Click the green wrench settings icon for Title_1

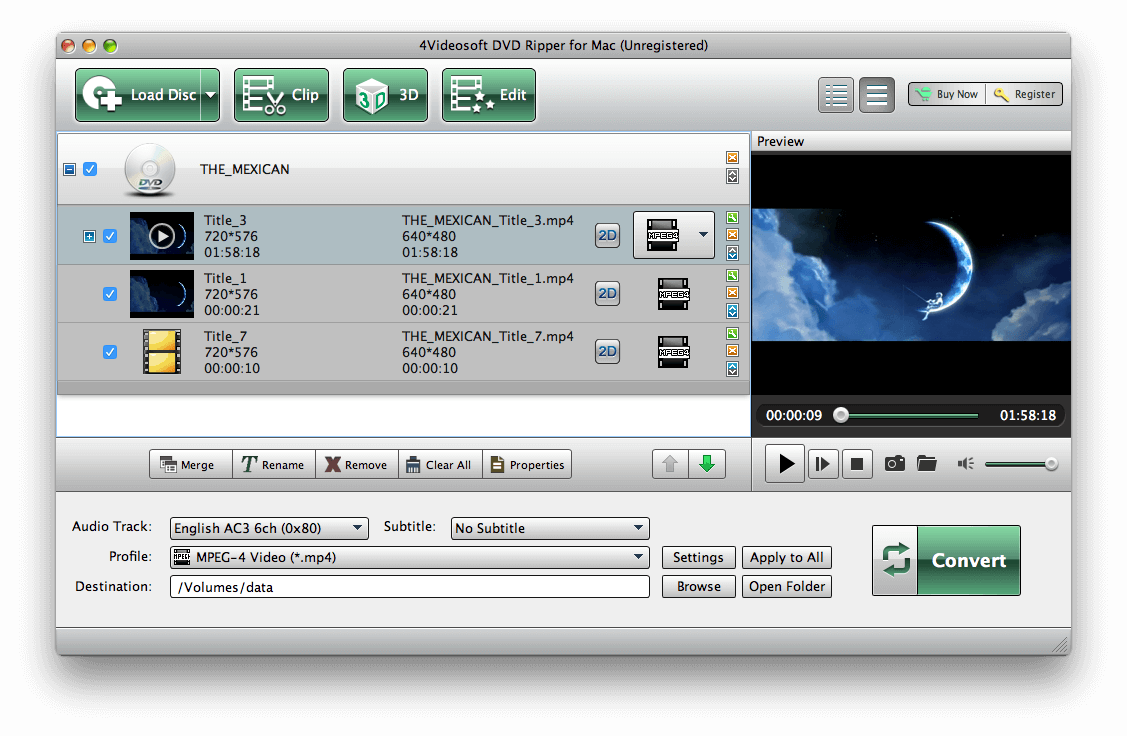pyautogui.click(x=732, y=275)
